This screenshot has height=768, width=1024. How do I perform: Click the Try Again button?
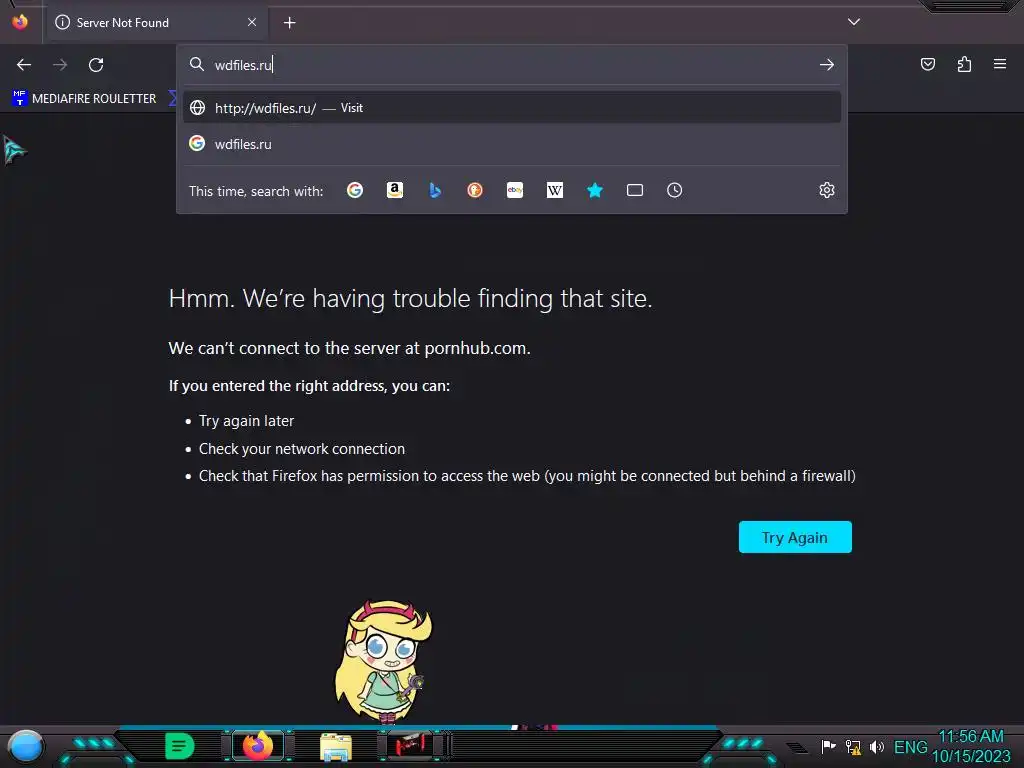point(795,537)
